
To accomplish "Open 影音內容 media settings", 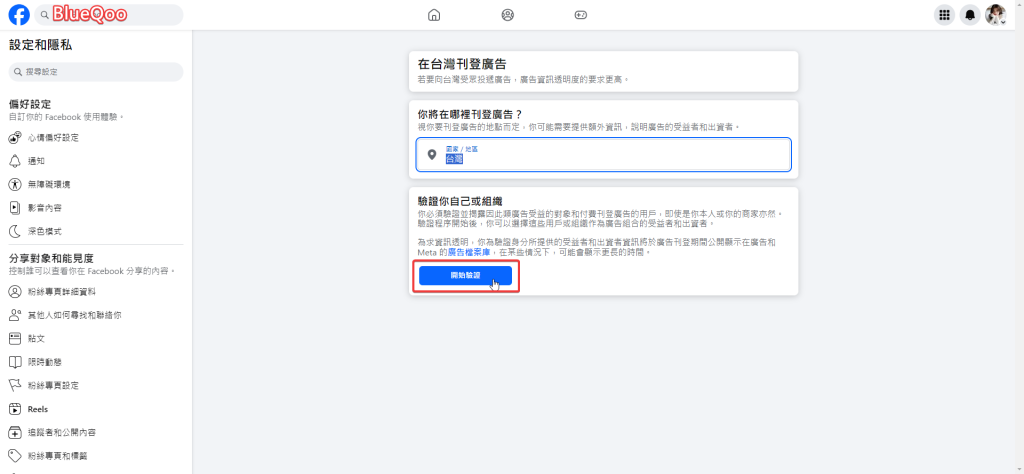I will [44, 208].
